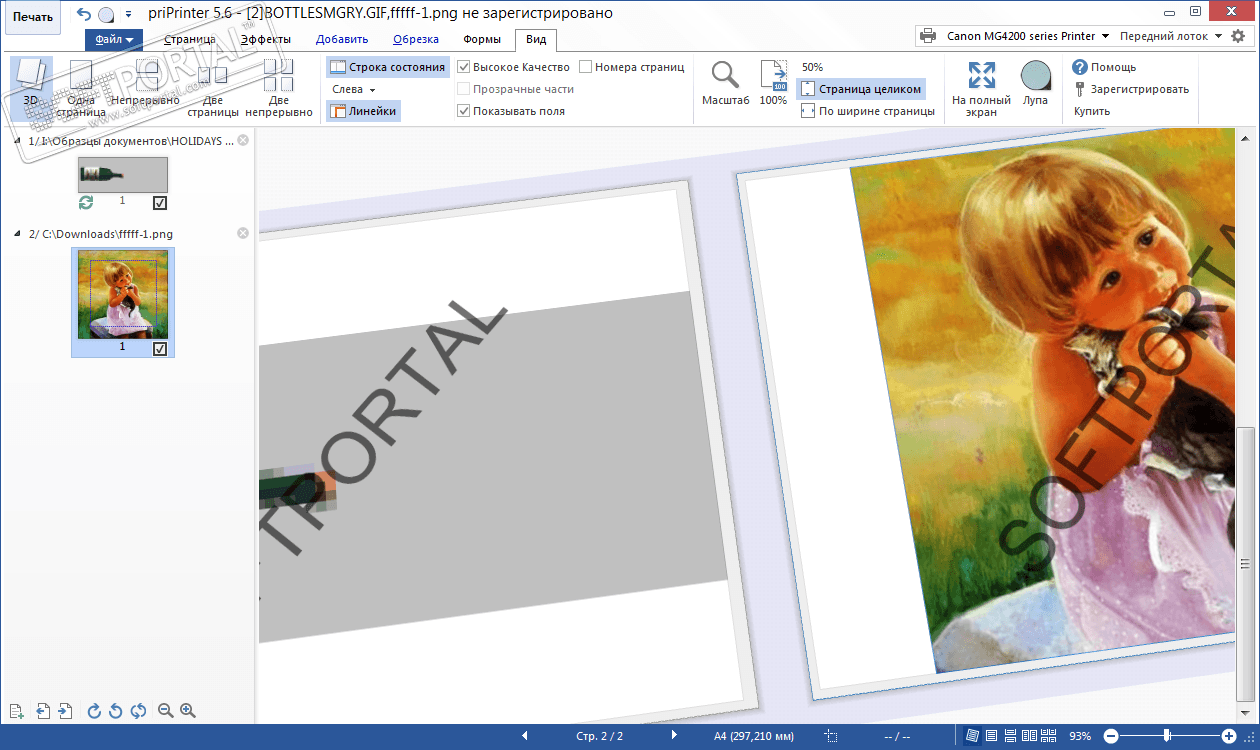Open the Масштаб magnifier tool

(725, 83)
